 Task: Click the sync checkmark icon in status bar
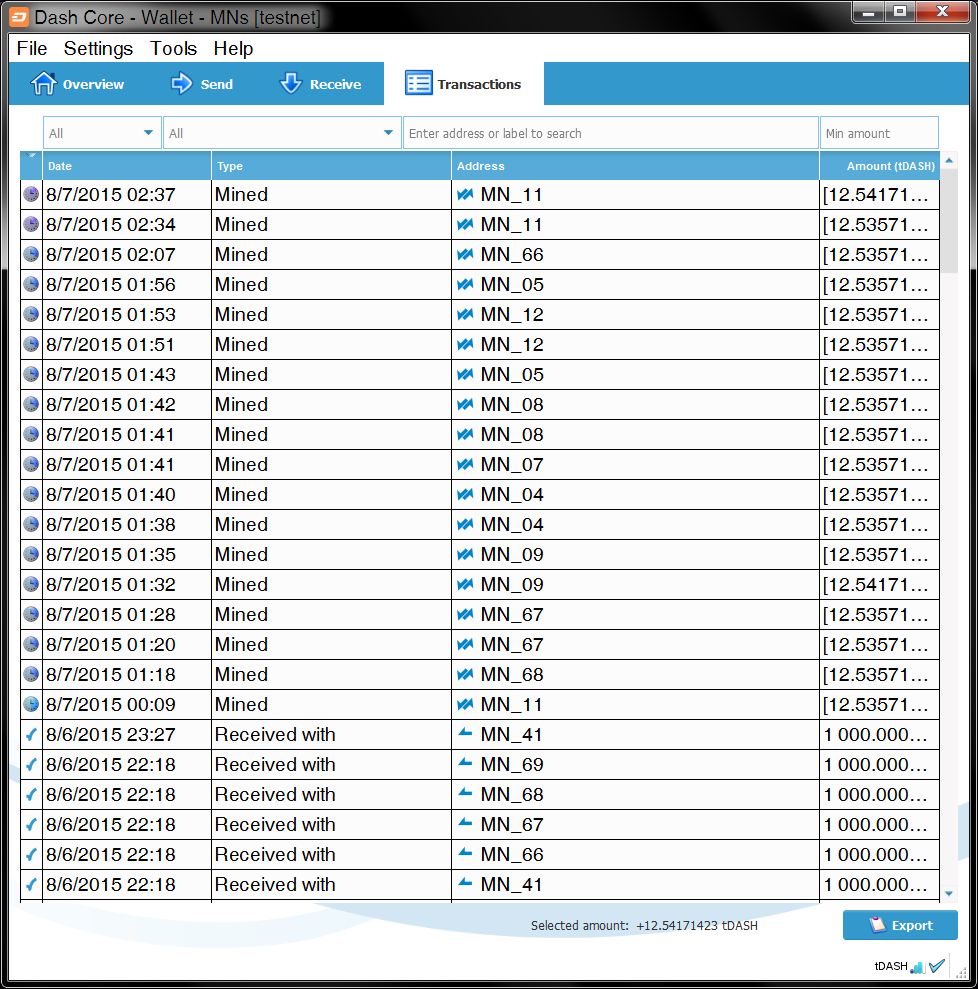click(937, 966)
